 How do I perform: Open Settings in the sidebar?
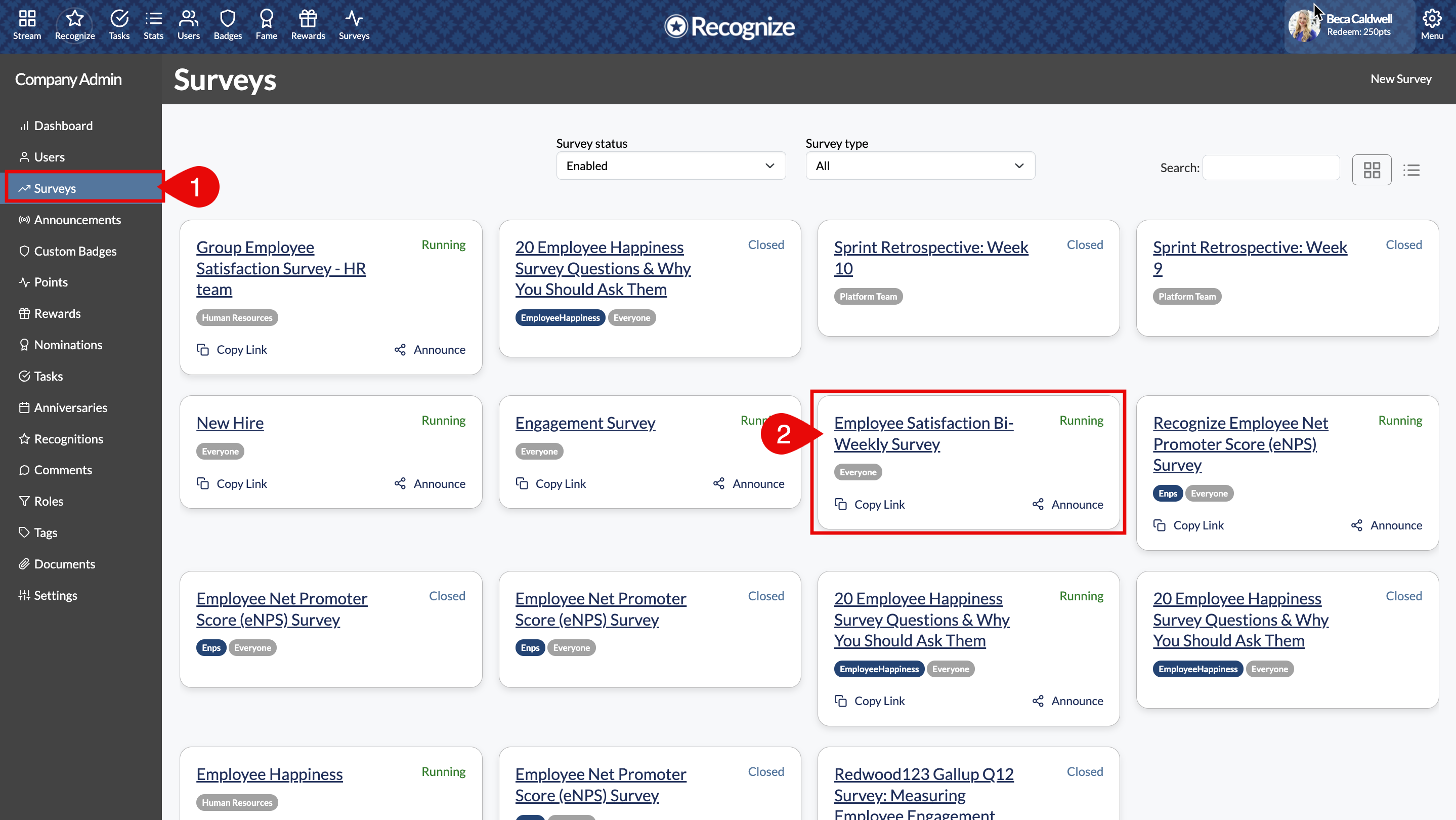point(55,595)
